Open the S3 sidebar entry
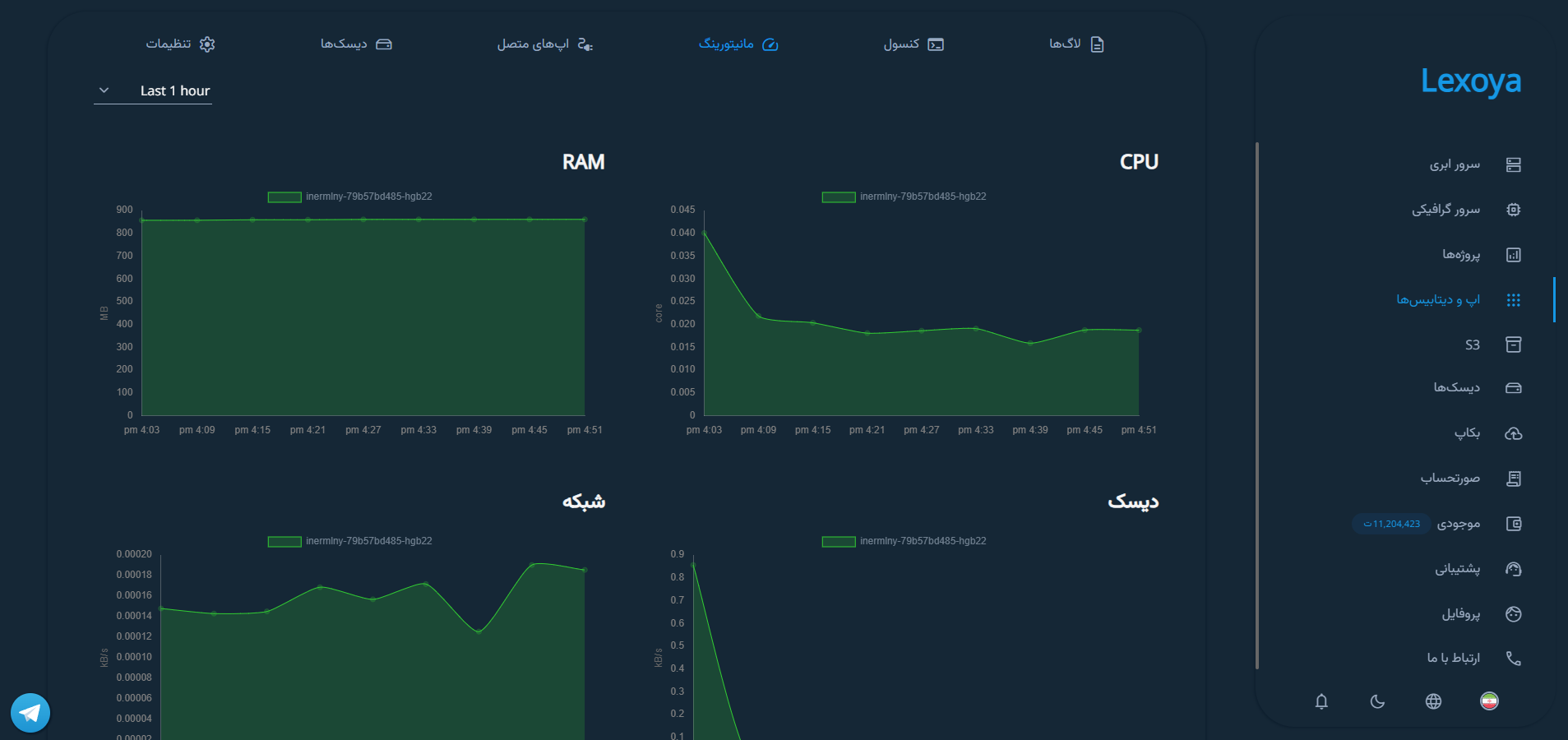 click(x=1472, y=345)
